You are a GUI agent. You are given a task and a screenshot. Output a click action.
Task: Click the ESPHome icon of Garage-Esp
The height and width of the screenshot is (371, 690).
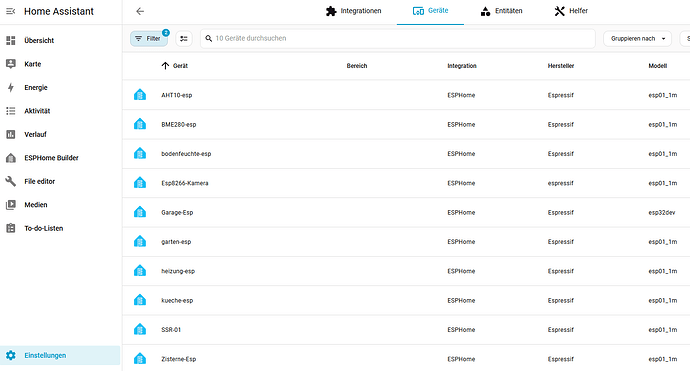140,212
